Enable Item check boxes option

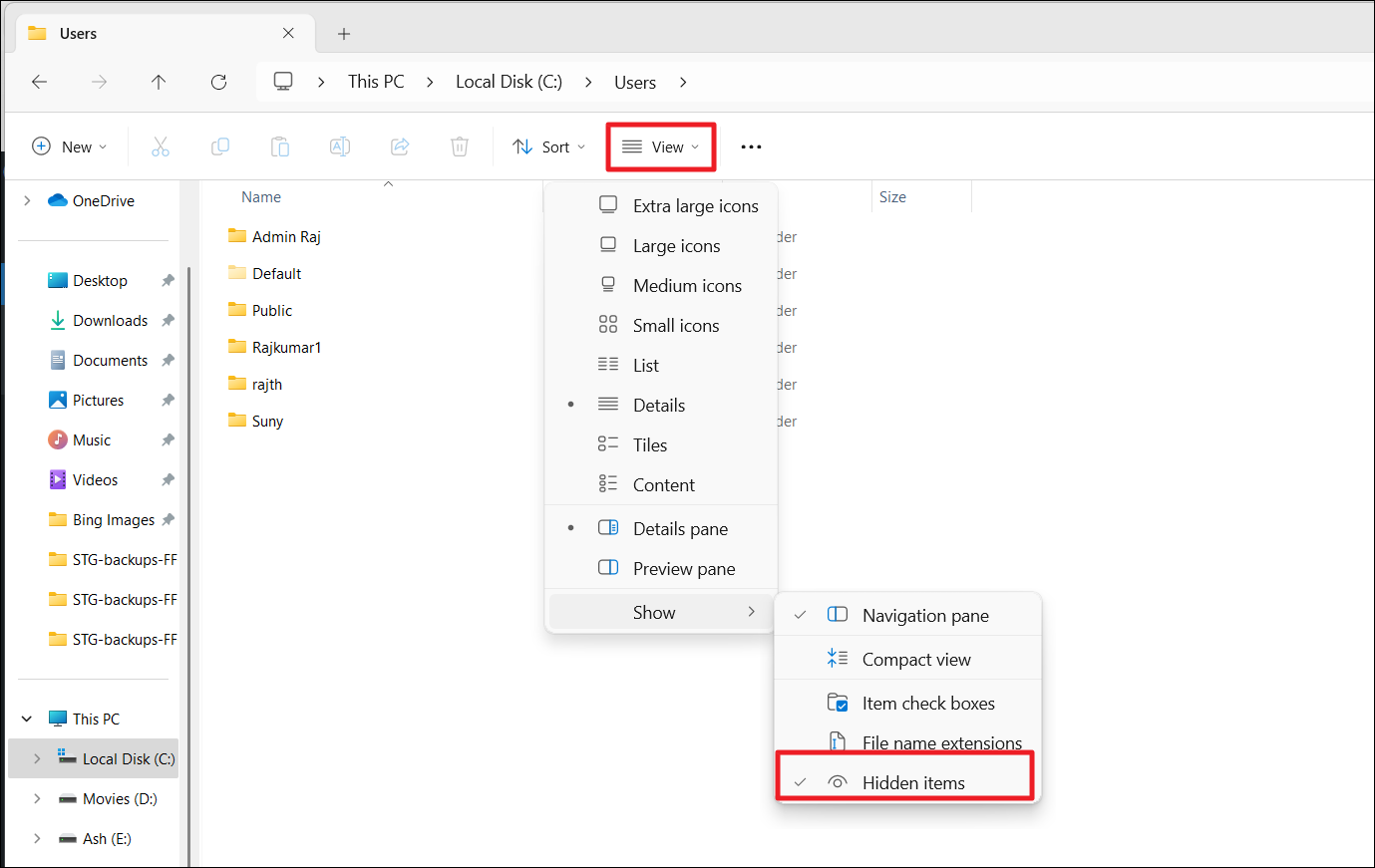pos(927,703)
